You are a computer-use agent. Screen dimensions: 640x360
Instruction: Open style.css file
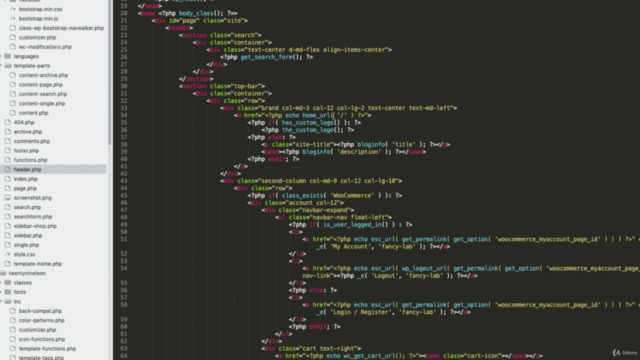[24, 254]
